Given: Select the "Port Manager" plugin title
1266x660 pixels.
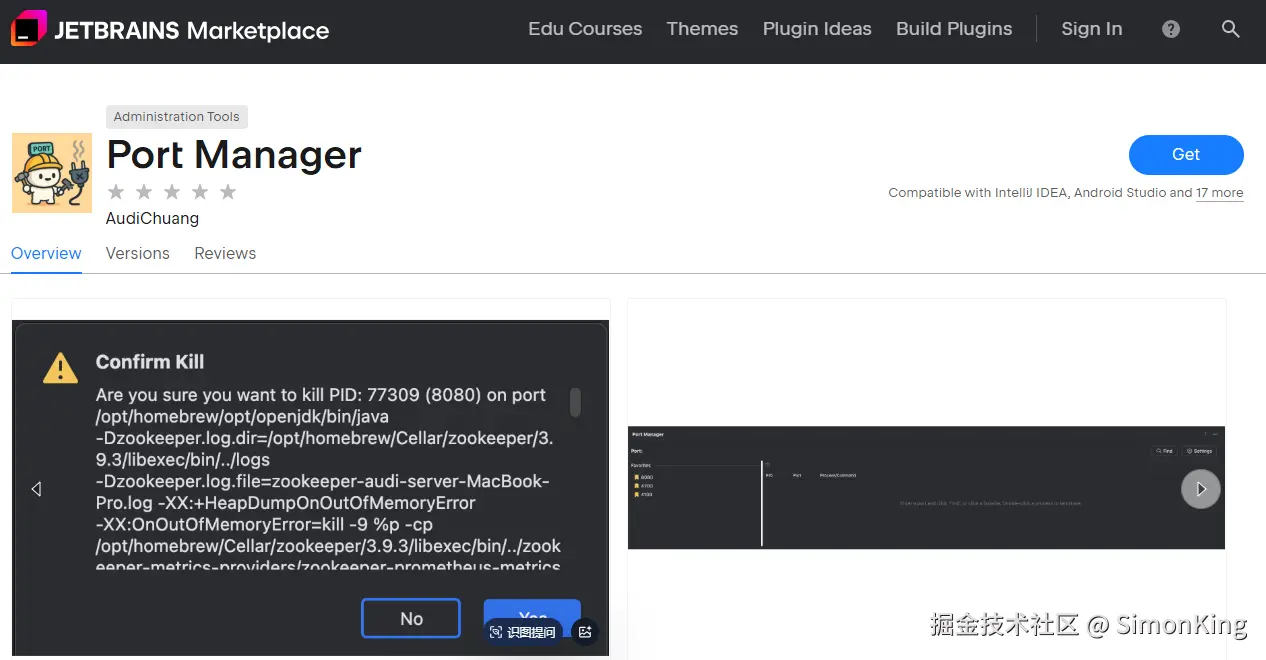Looking at the screenshot, I should click(234, 155).
